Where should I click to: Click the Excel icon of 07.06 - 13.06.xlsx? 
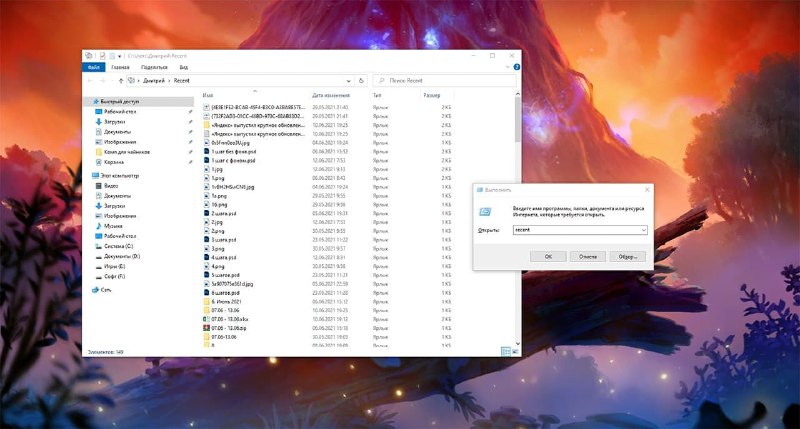(x=207, y=319)
